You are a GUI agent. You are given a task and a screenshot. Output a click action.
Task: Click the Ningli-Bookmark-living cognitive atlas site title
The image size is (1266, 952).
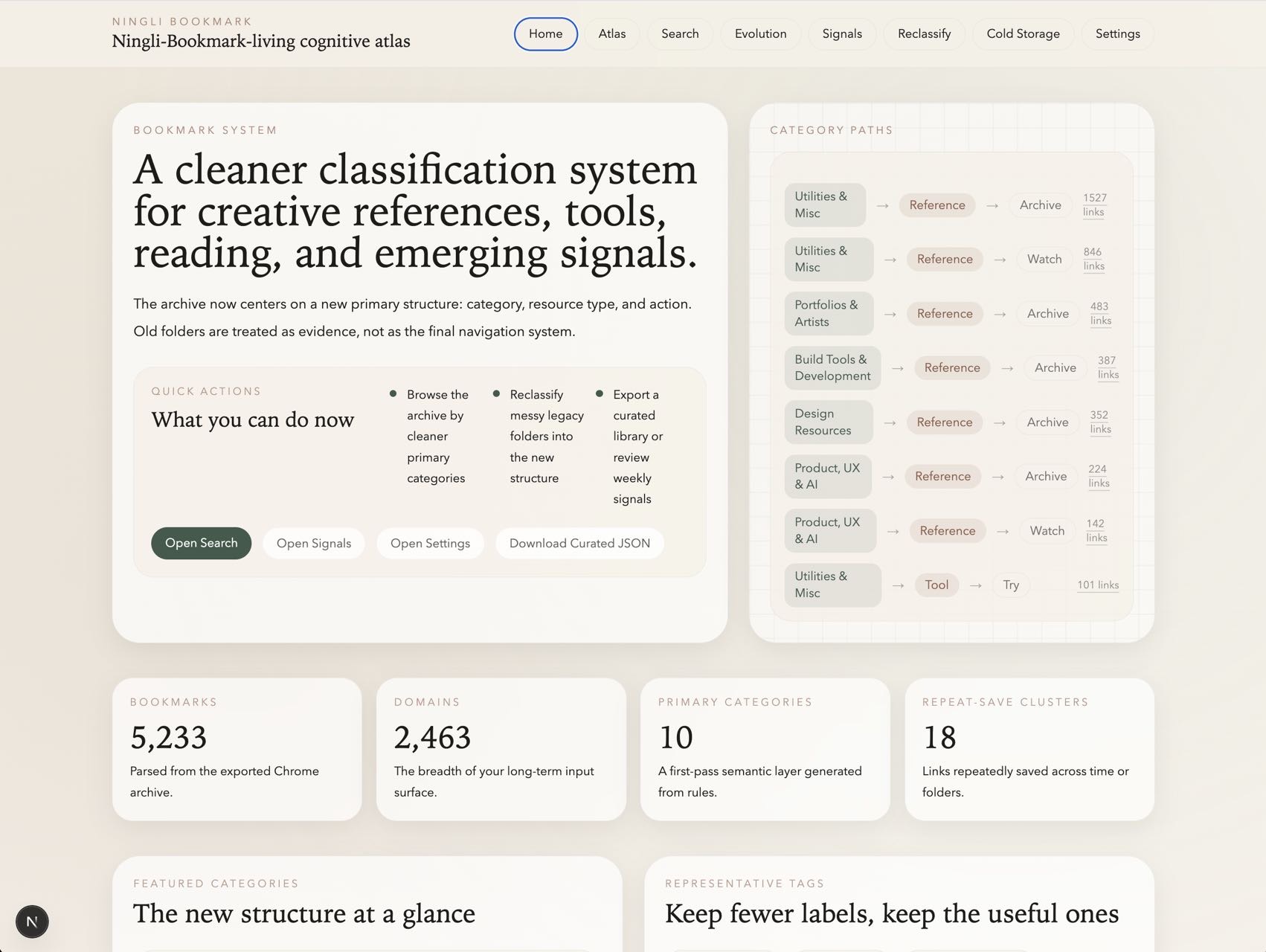tap(261, 42)
